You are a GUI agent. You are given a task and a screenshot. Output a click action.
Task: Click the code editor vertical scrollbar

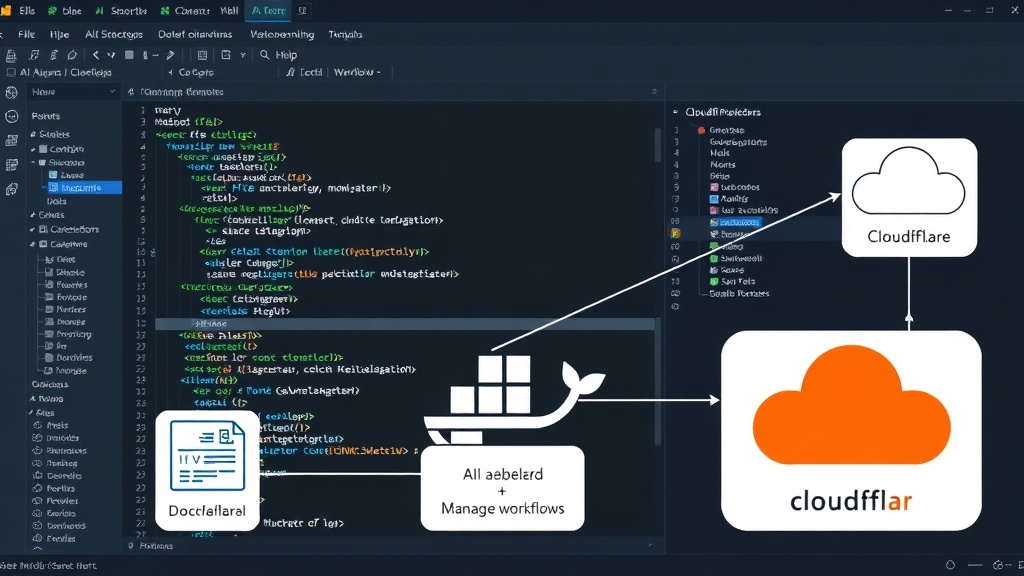point(658,145)
